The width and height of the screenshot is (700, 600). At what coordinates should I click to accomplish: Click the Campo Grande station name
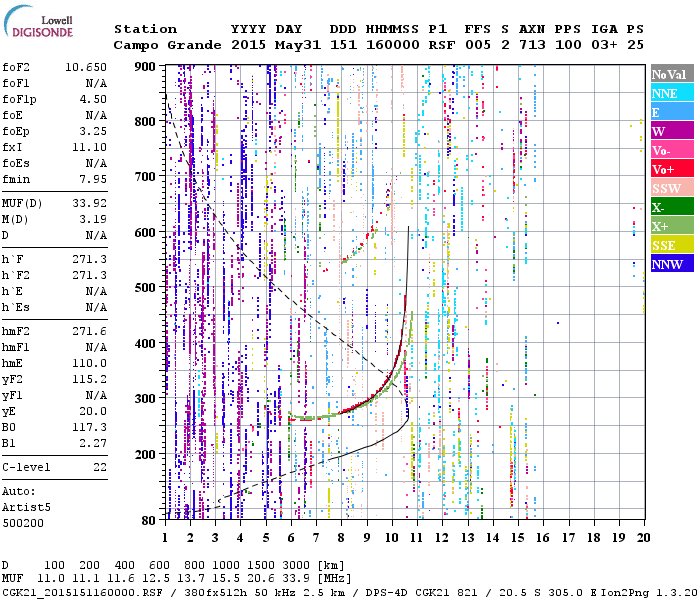167,45
